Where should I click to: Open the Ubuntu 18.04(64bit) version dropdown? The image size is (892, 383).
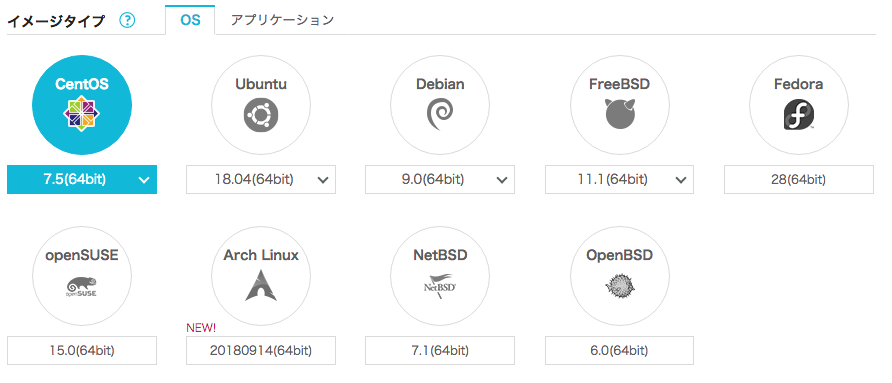(261, 180)
